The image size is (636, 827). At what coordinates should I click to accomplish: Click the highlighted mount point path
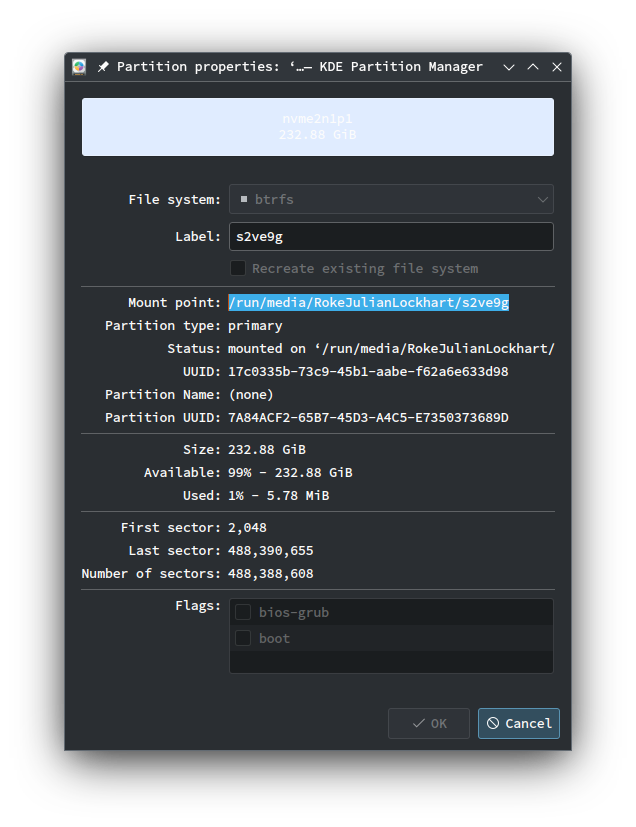[x=368, y=302]
